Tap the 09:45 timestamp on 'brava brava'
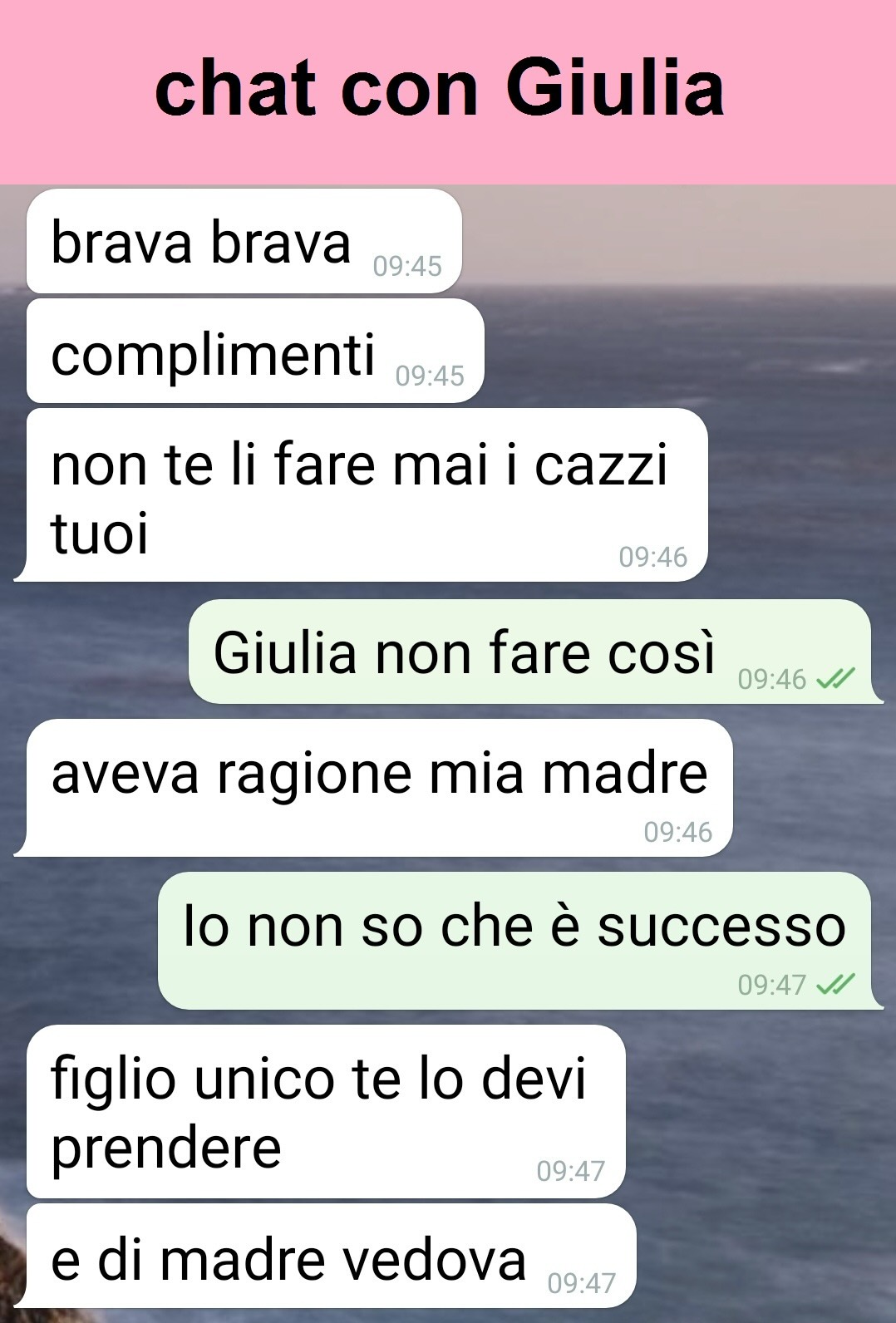The width and height of the screenshot is (896, 1323). point(407,266)
